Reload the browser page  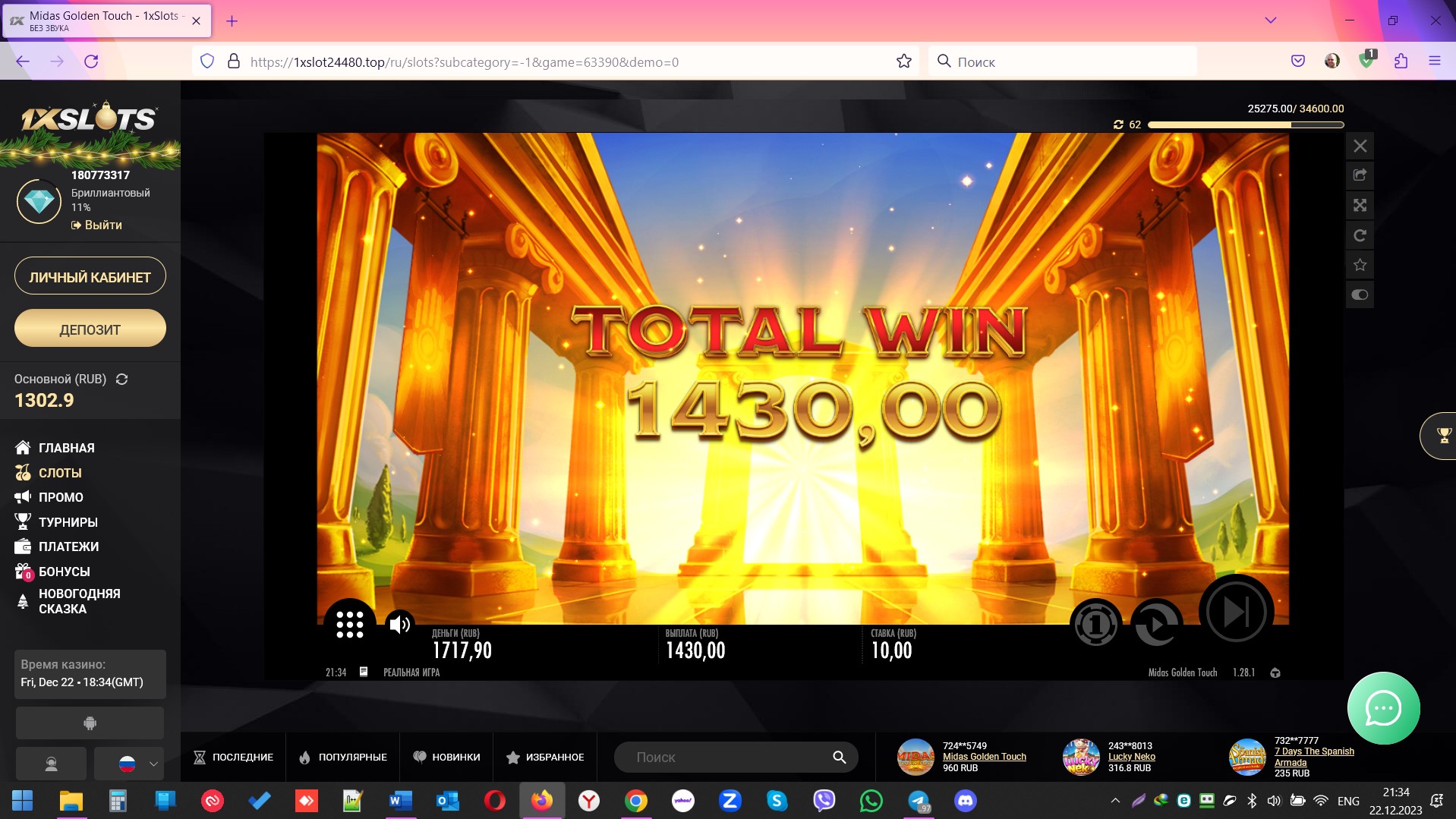pyautogui.click(x=91, y=61)
